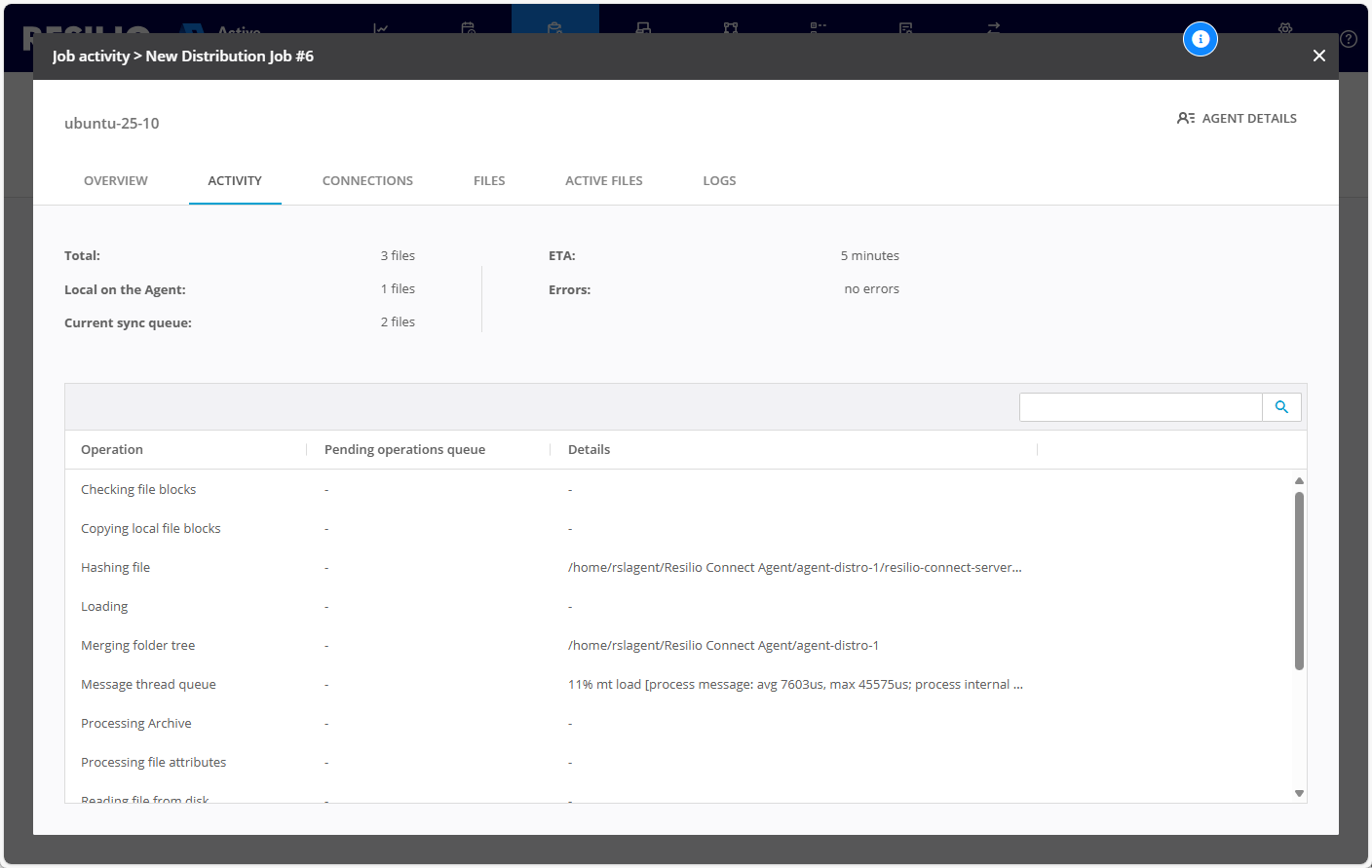Focus the operations search field

pyautogui.click(x=1140, y=407)
